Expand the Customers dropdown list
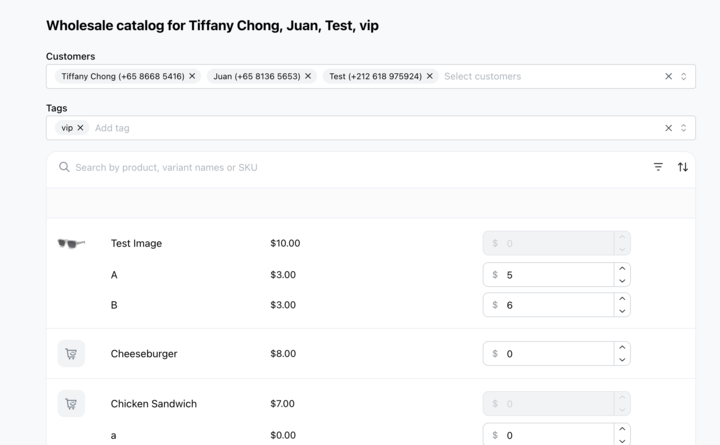Viewport: 720px width, 445px height. [683, 76]
